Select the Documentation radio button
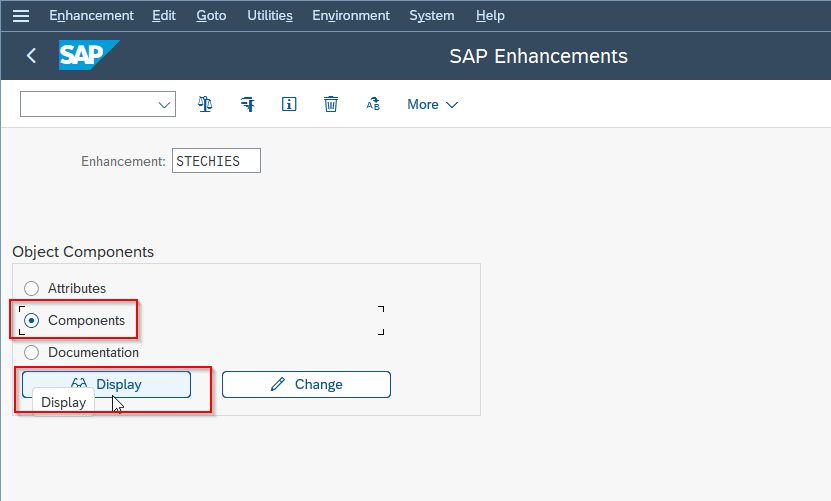831x501 pixels. (x=31, y=353)
